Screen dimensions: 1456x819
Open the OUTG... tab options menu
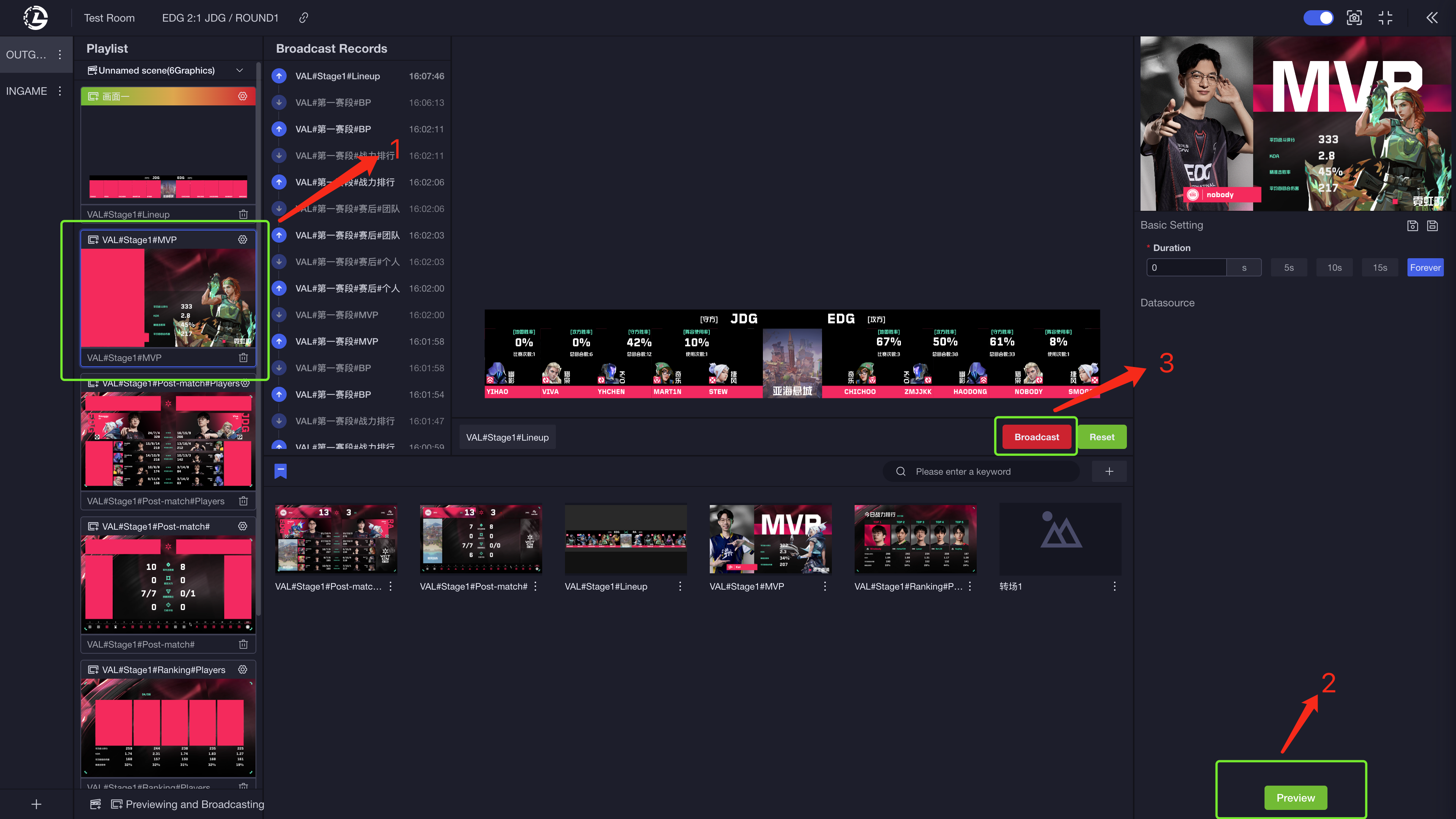(x=60, y=55)
